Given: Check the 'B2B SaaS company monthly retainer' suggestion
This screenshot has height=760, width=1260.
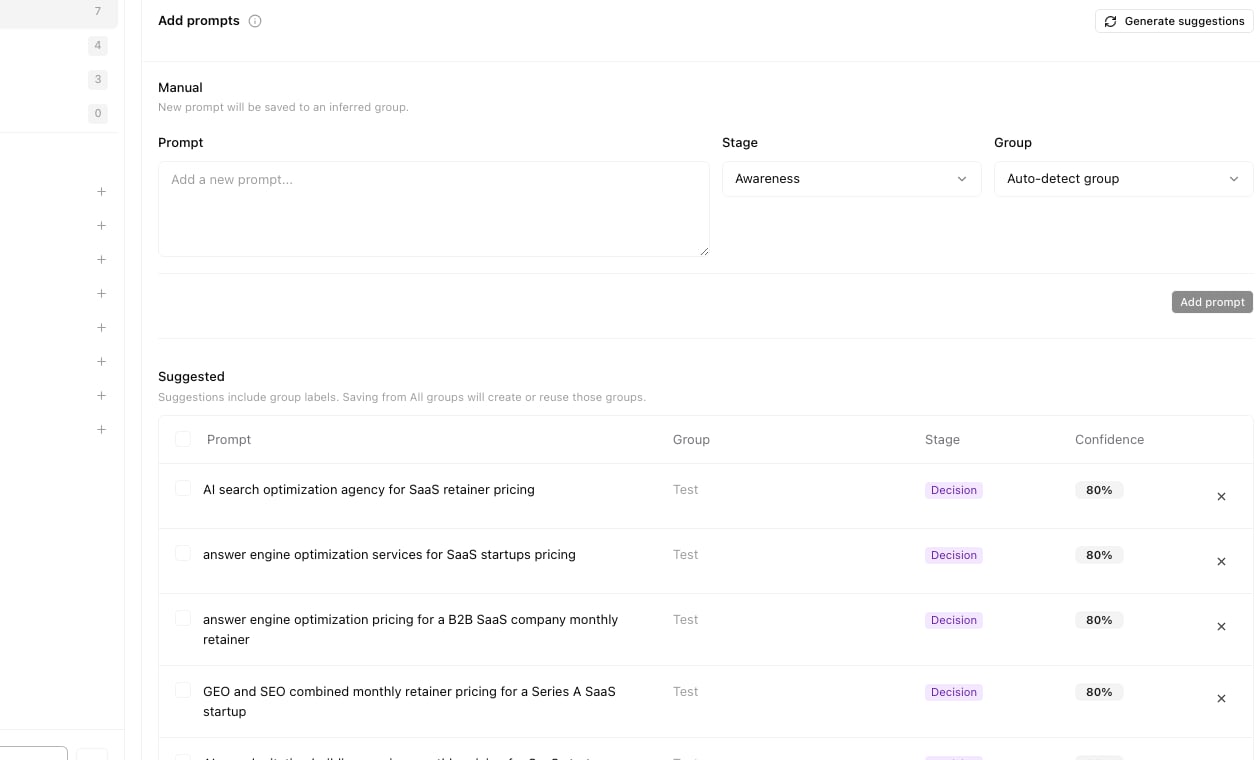Looking at the screenshot, I should tap(183, 618).
